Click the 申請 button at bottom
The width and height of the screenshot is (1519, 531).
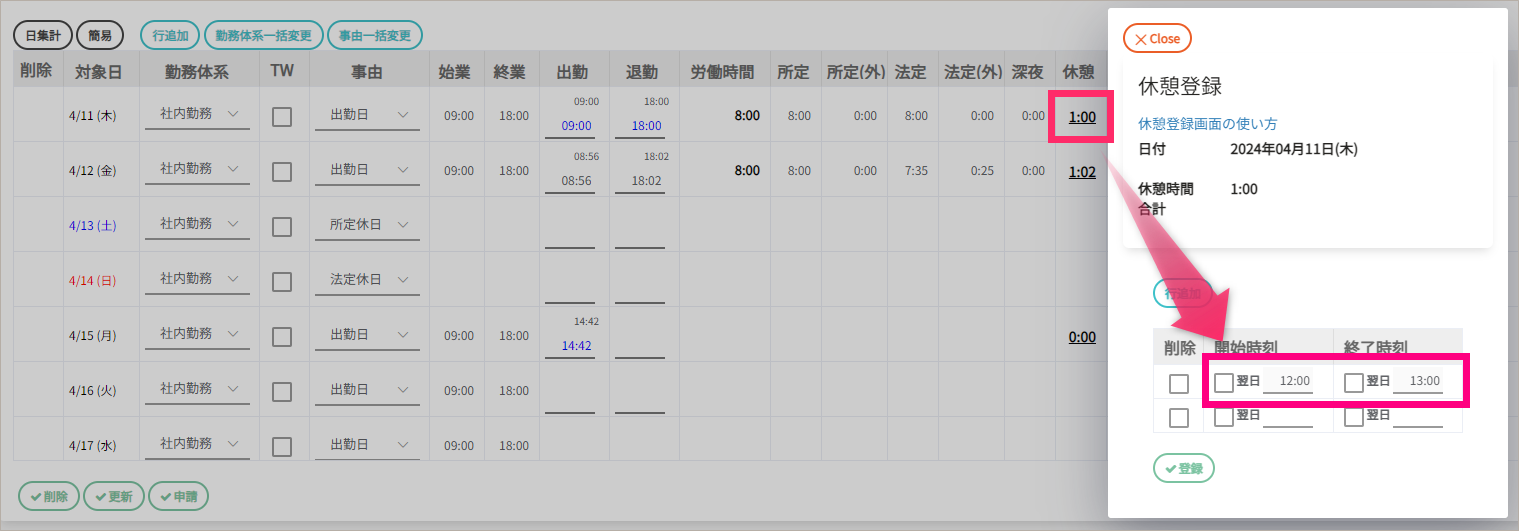[179, 496]
